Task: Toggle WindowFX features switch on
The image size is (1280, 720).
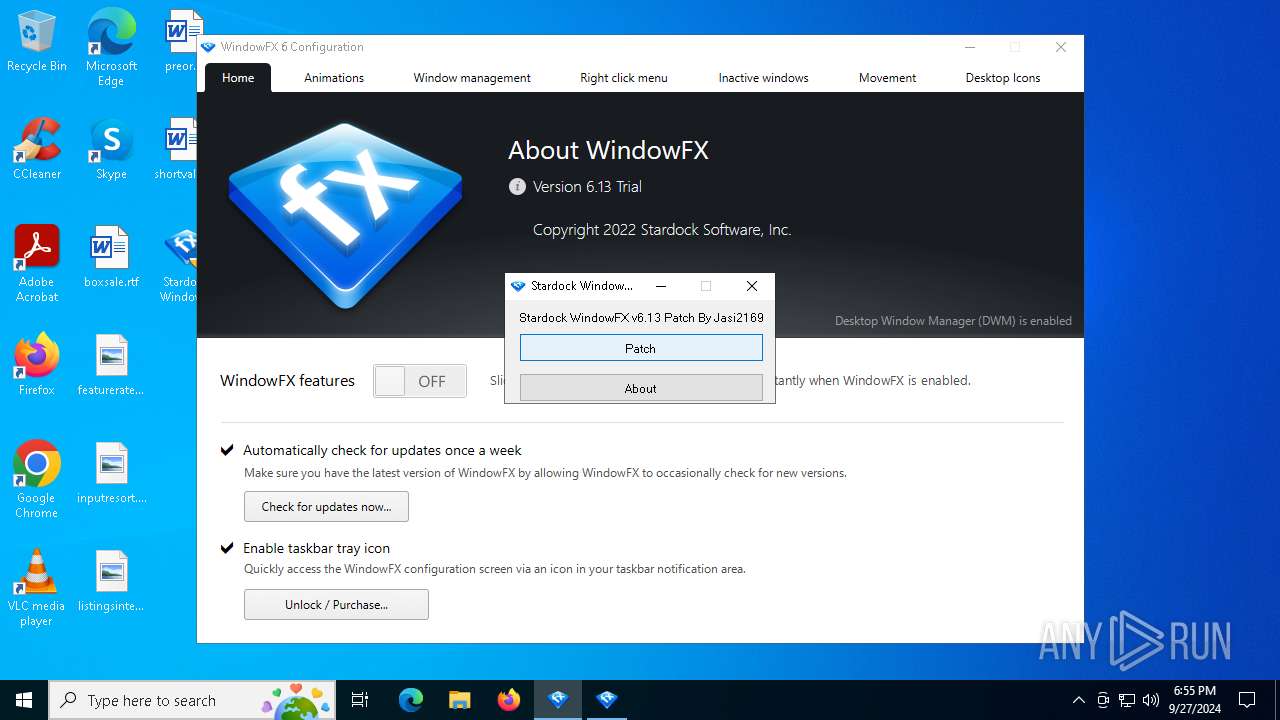Action: point(420,381)
